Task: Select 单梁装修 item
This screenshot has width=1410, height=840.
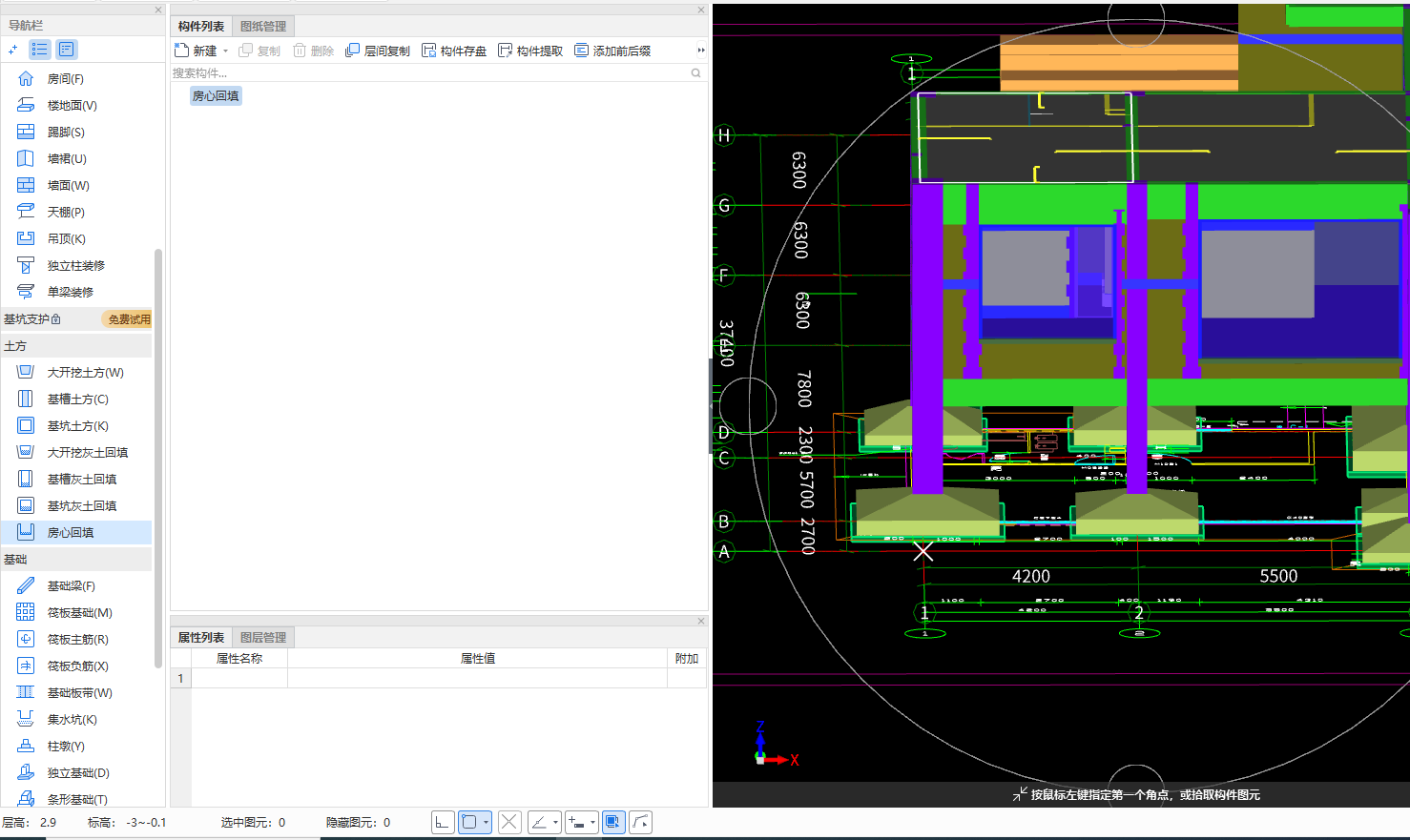Action: 70,293
